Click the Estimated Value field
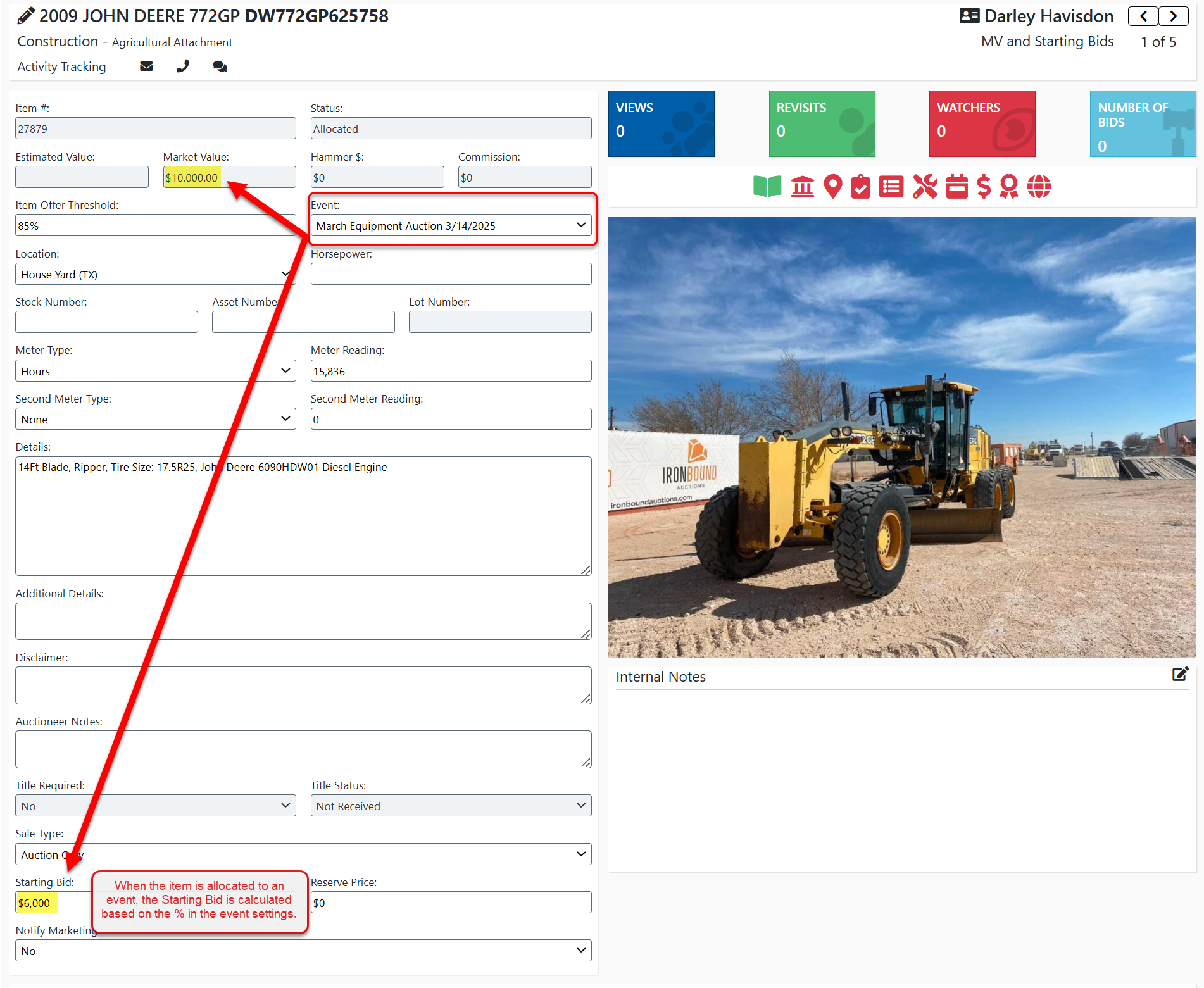 pyautogui.click(x=82, y=177)
